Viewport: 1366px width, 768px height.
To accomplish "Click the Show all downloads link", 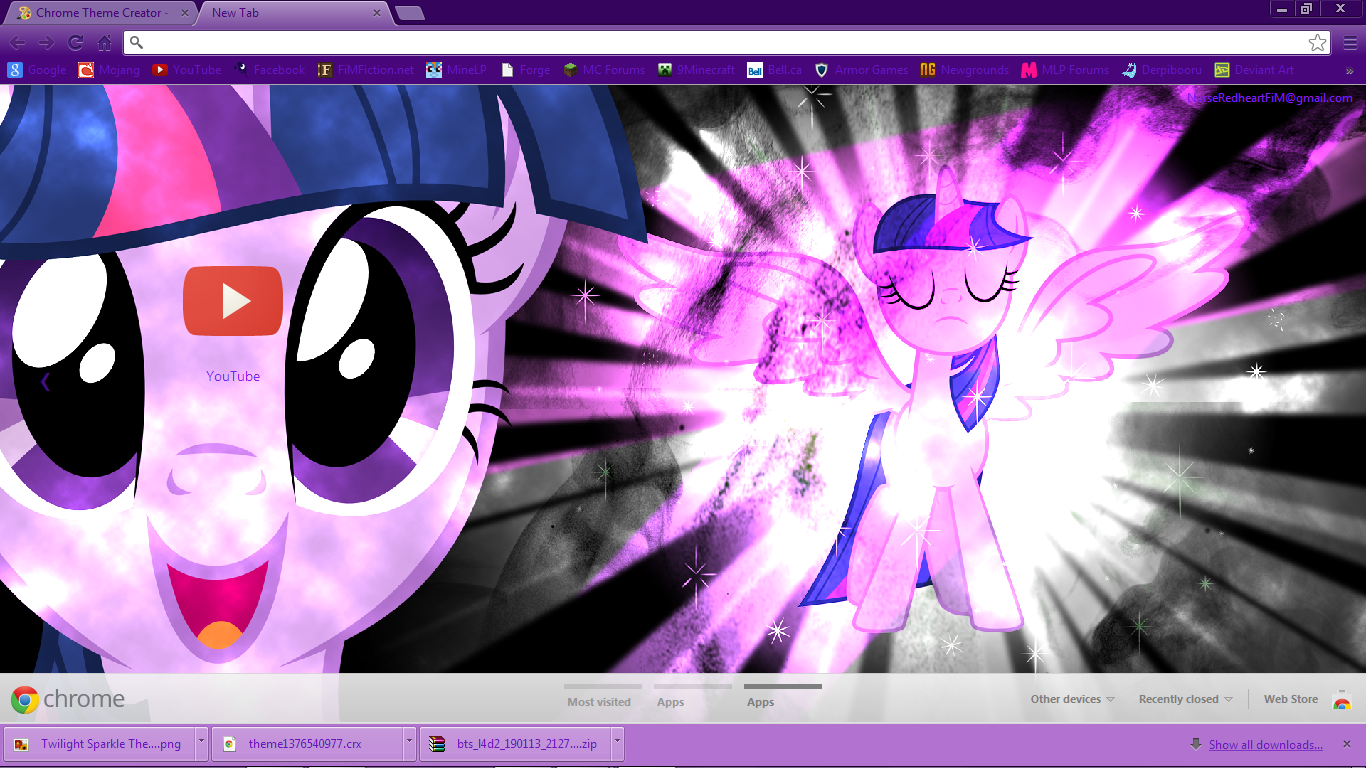I will click(1266, 744).
